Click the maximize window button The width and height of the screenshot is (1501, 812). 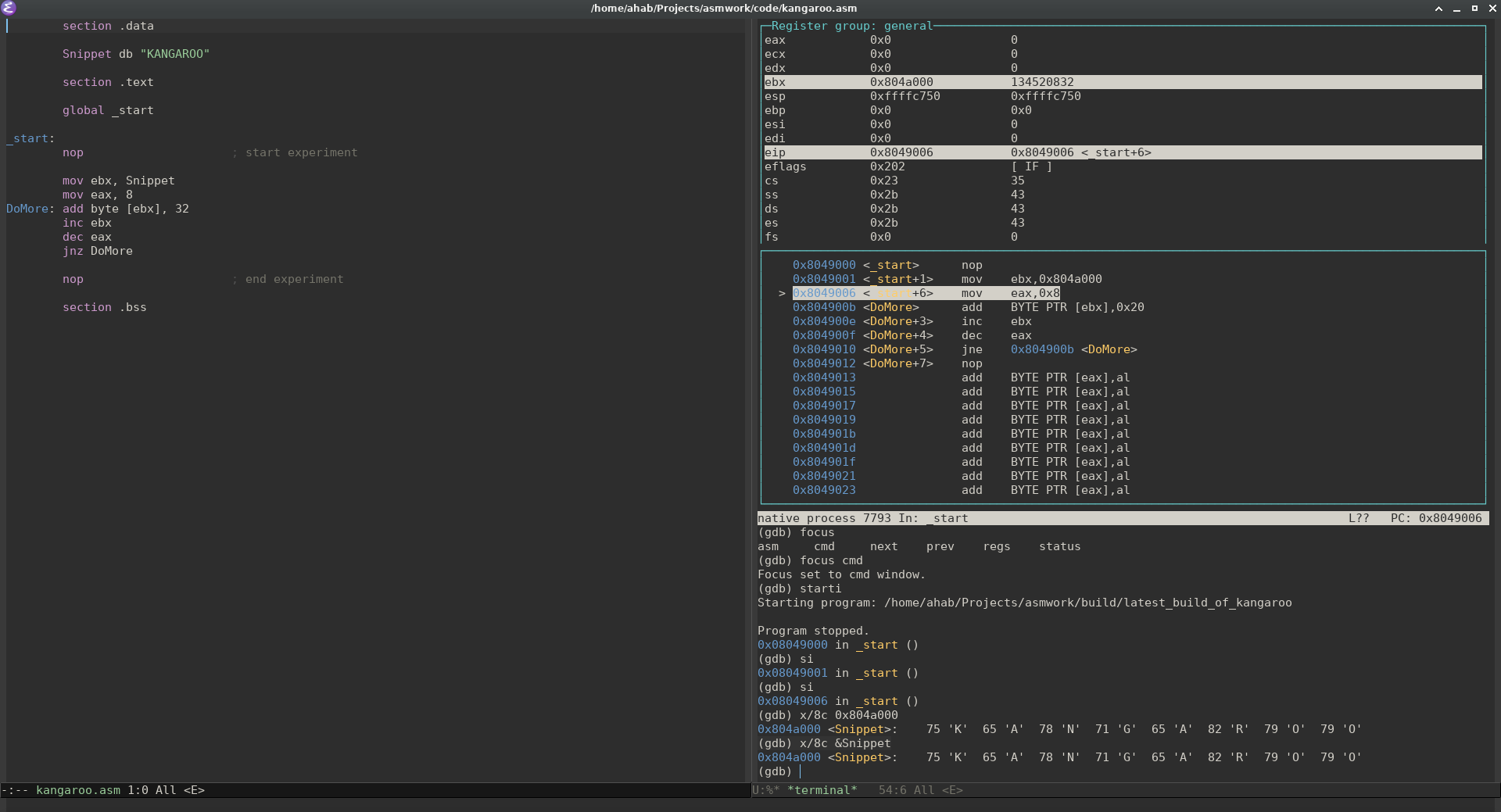pyautogui.click(x=1474, y=9)
